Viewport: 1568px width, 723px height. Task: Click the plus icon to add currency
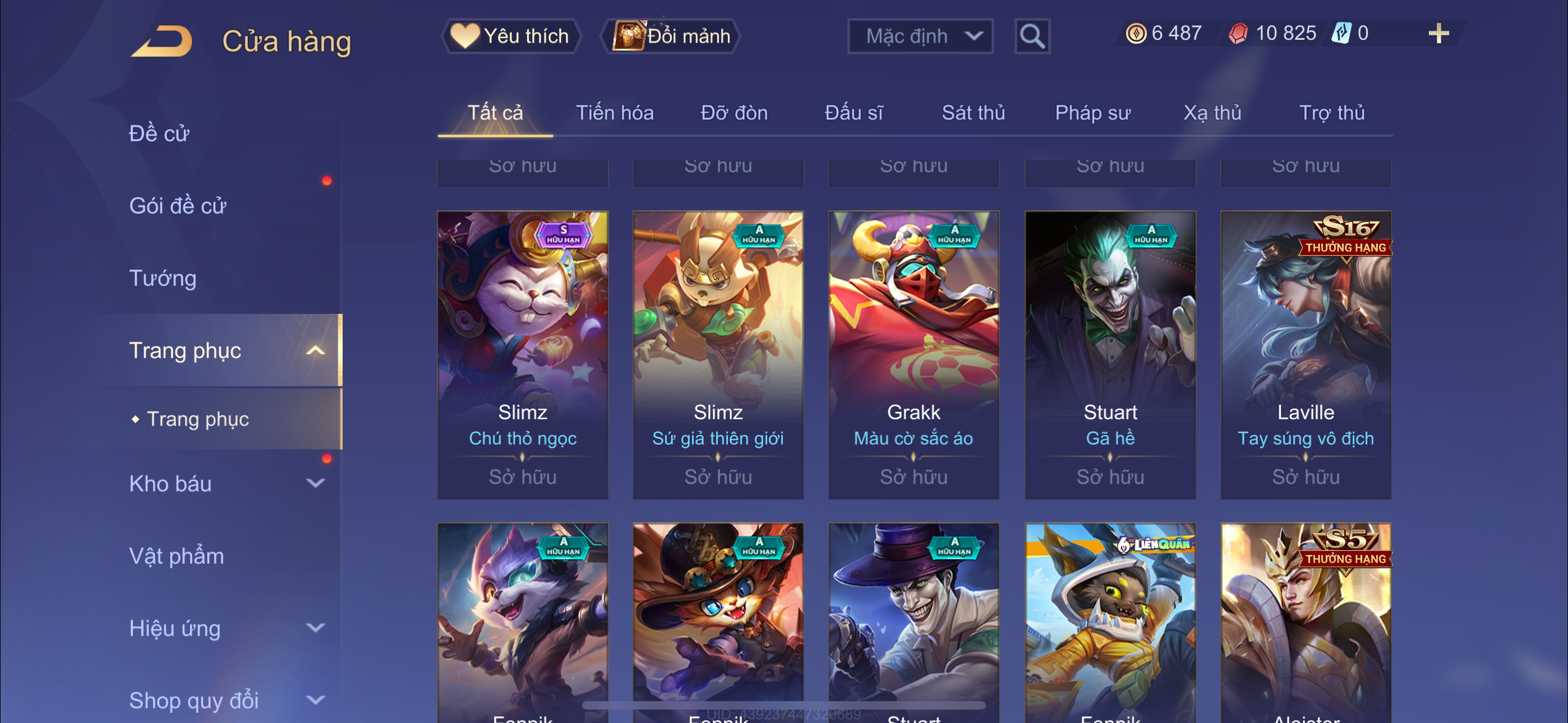[1438, 34]
